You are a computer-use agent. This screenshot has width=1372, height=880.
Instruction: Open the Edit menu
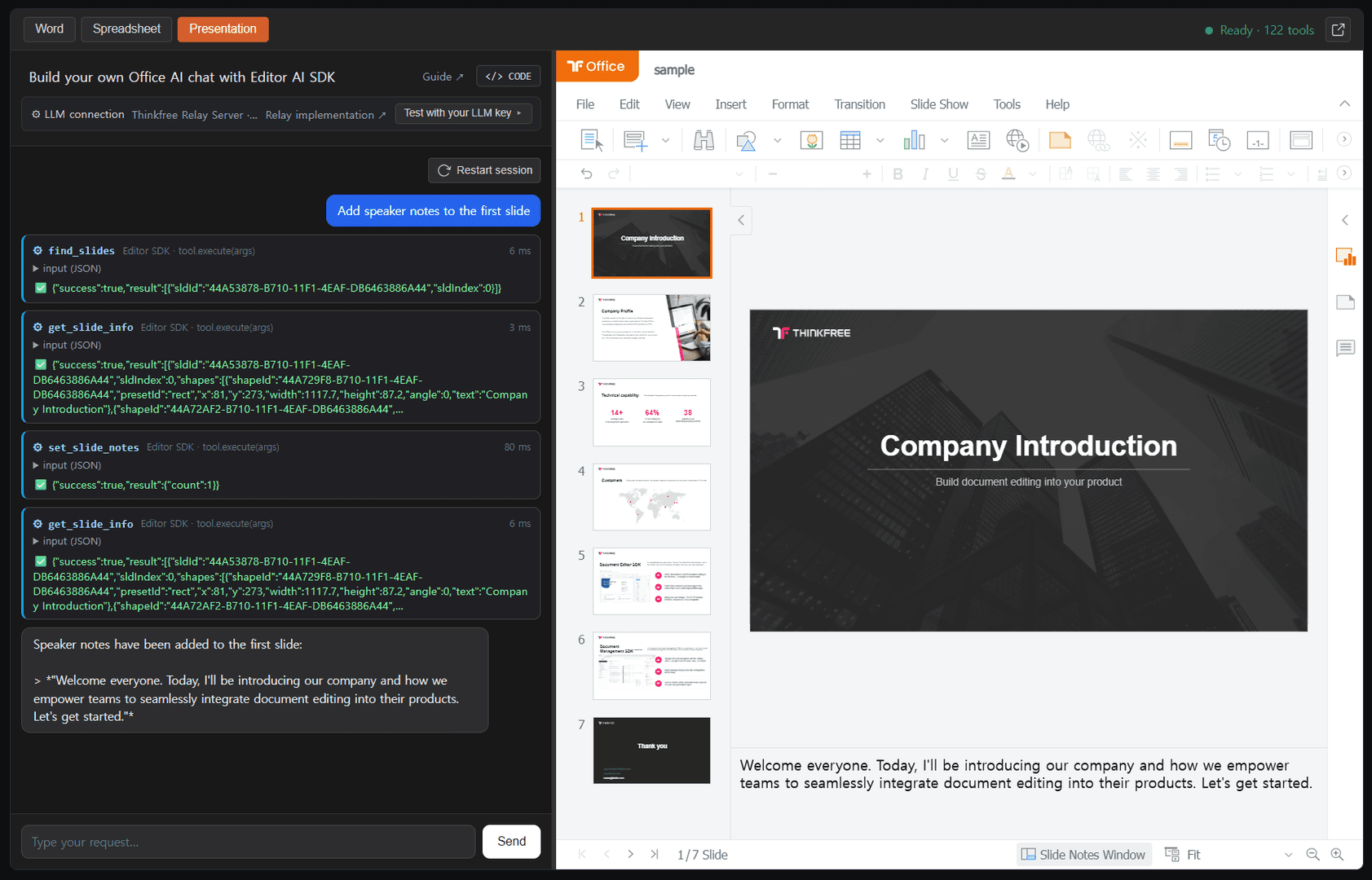tap(629, 104)
